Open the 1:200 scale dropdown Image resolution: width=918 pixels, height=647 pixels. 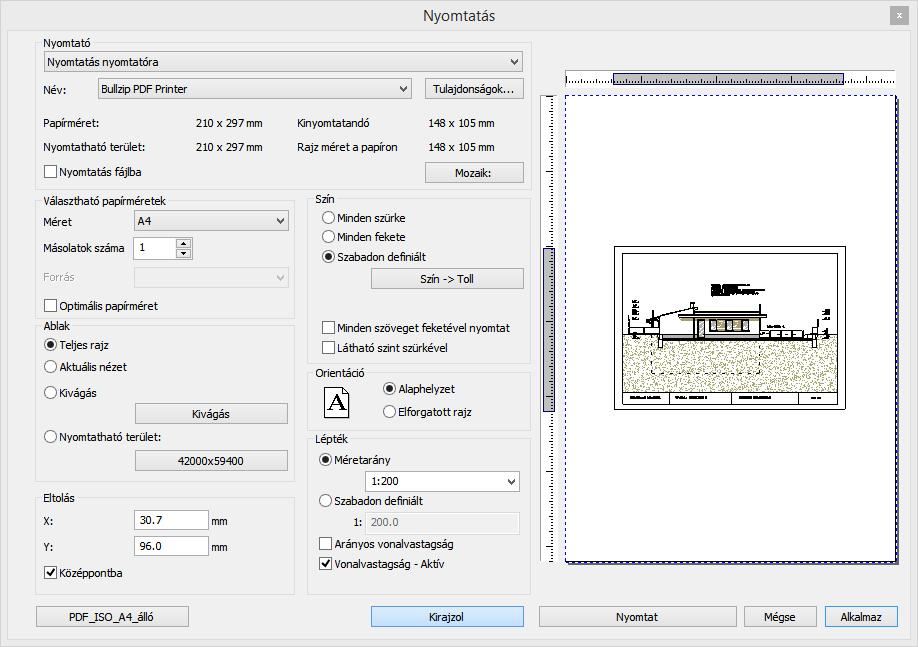tap(442, 481)
